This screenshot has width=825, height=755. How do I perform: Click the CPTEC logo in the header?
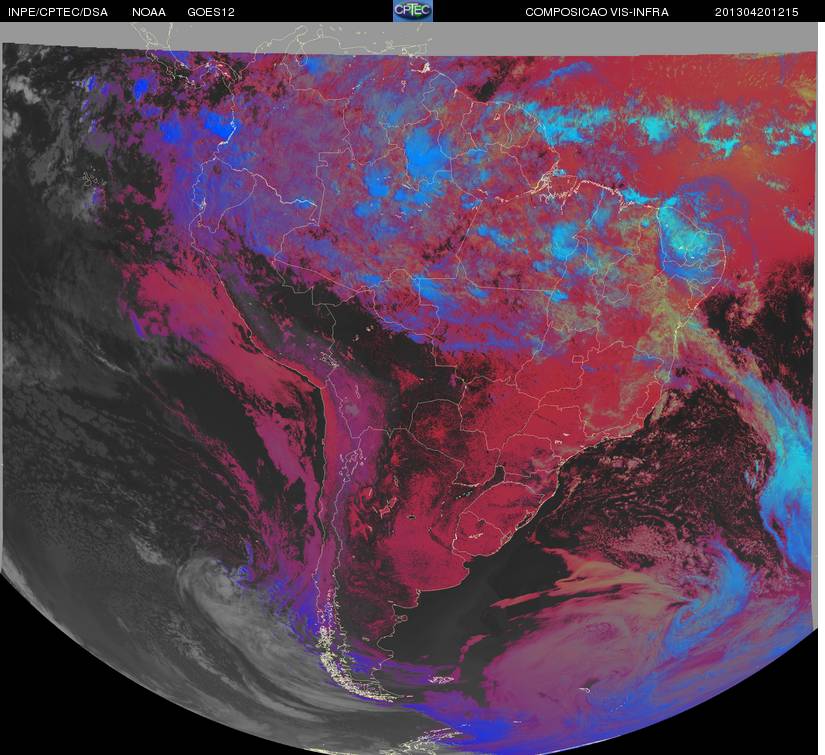coord(413,11)
